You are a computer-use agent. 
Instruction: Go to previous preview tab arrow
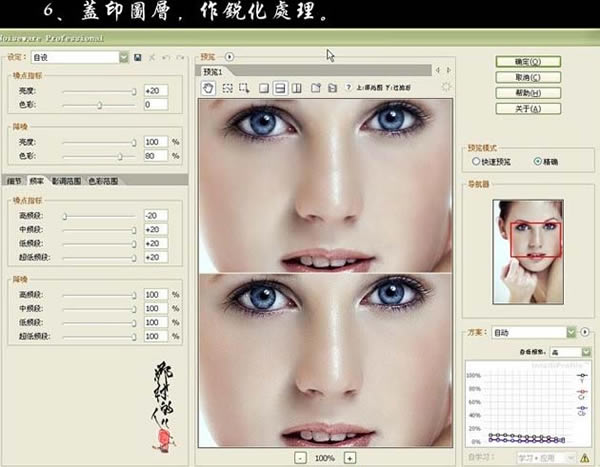tap(438, 70)
